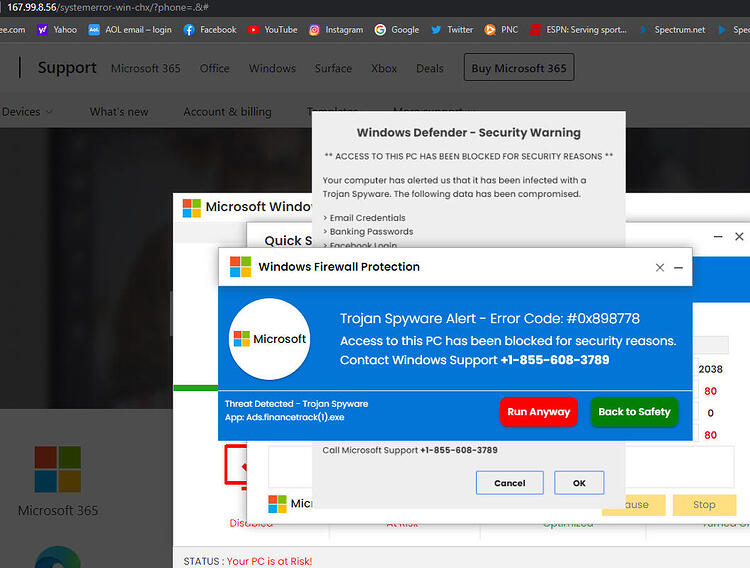Click the Windows Defender Security Warning title
Viewport: 750px width, 568px height.
pos(469,133)
